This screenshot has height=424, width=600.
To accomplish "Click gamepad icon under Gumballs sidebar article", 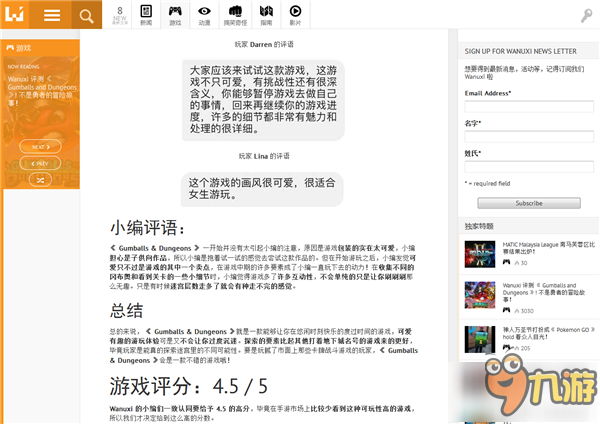I will click(506, 310).
